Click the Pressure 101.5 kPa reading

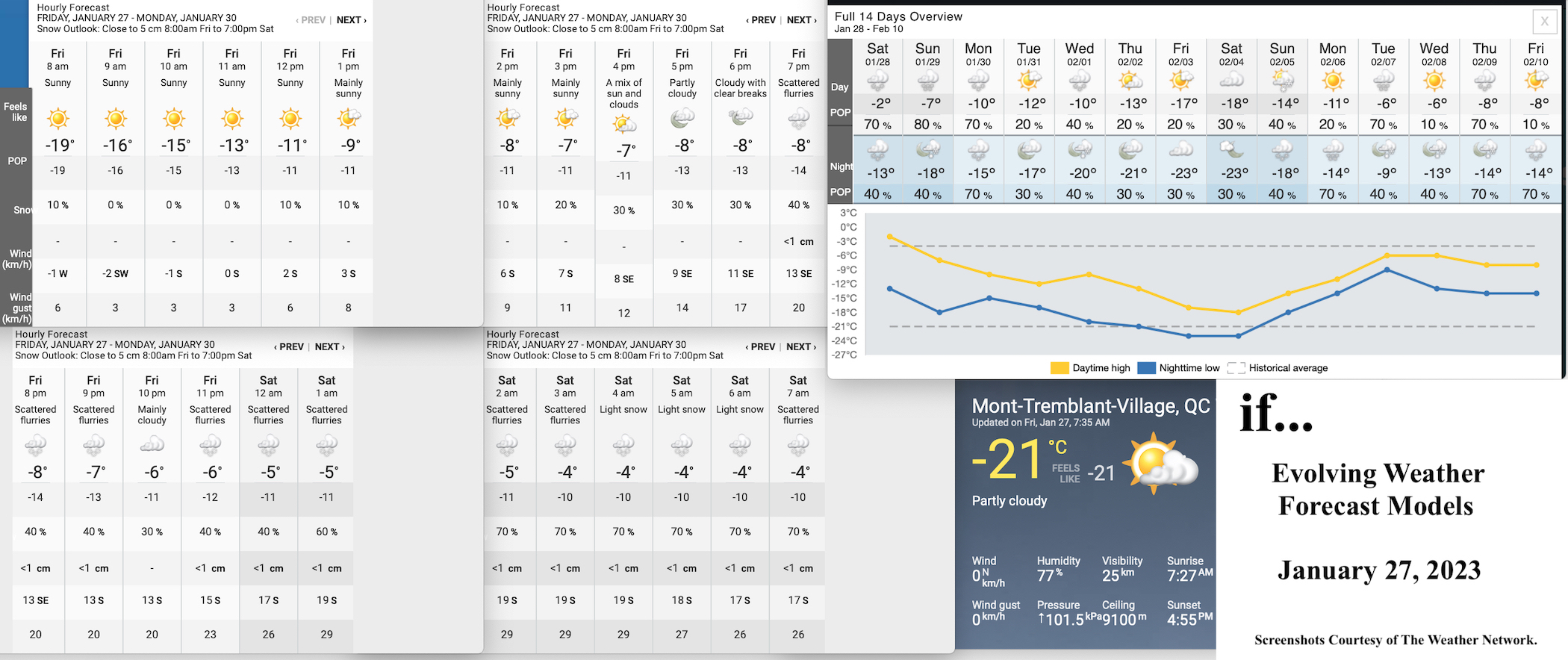(x=1069, y=620)
